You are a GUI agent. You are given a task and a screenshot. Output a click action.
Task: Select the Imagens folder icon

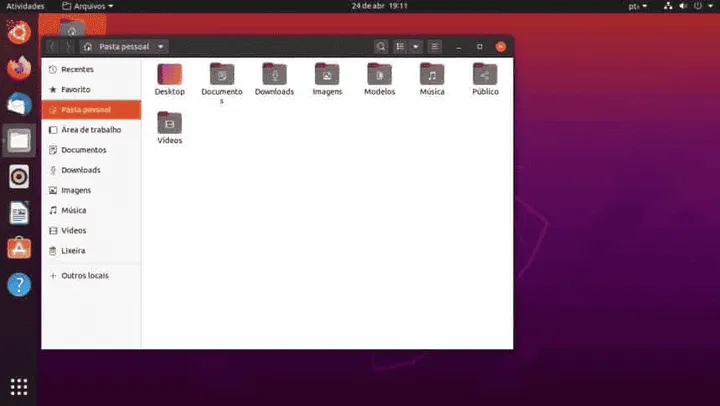pos(327,74)
